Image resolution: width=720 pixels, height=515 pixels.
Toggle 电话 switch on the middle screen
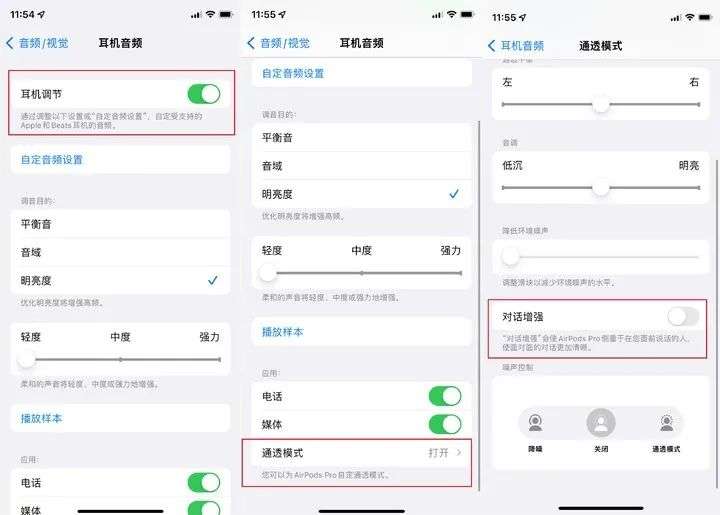(x=445, y=396)
